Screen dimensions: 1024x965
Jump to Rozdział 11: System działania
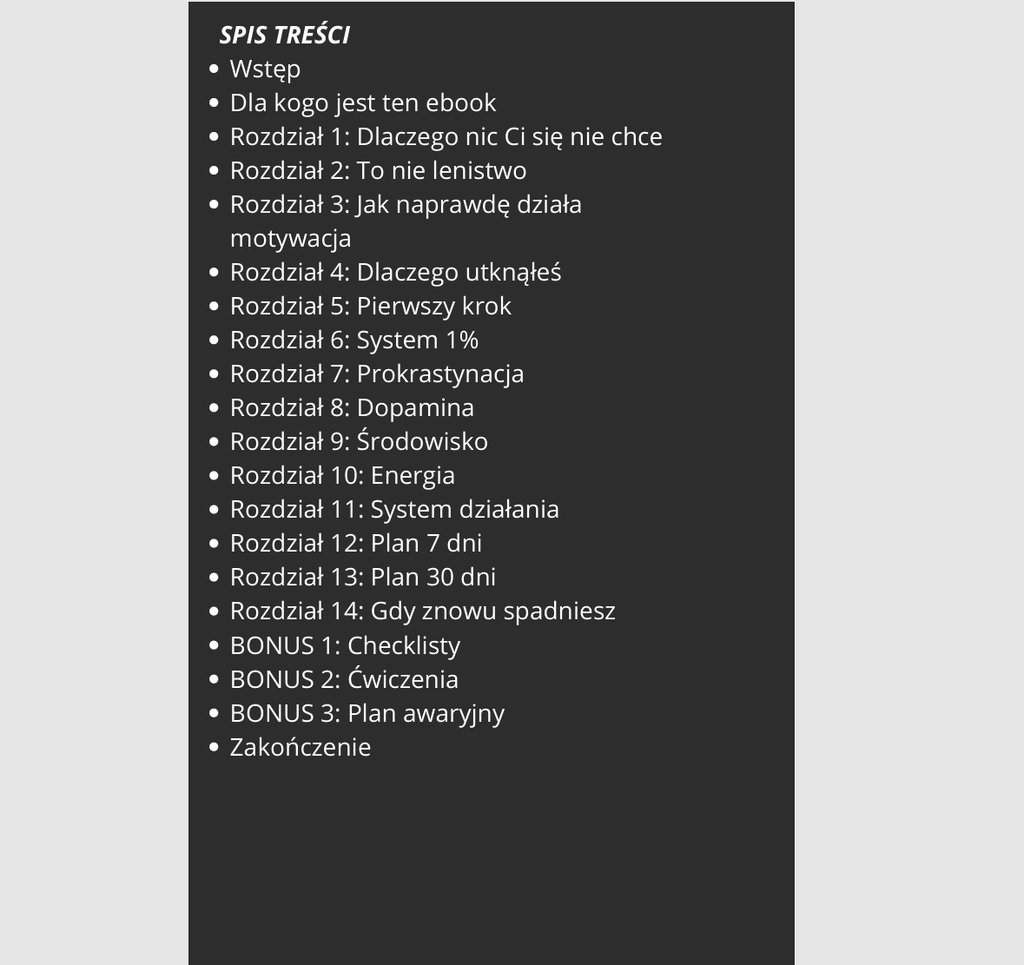394,510
